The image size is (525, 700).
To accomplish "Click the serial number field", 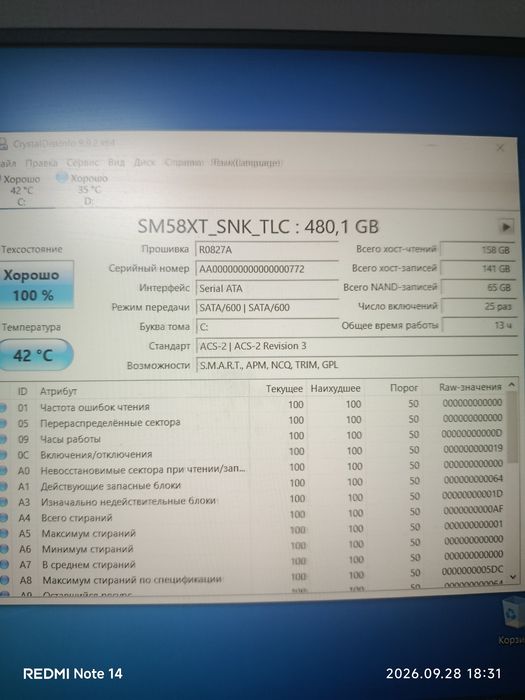I will click(267, 269).
